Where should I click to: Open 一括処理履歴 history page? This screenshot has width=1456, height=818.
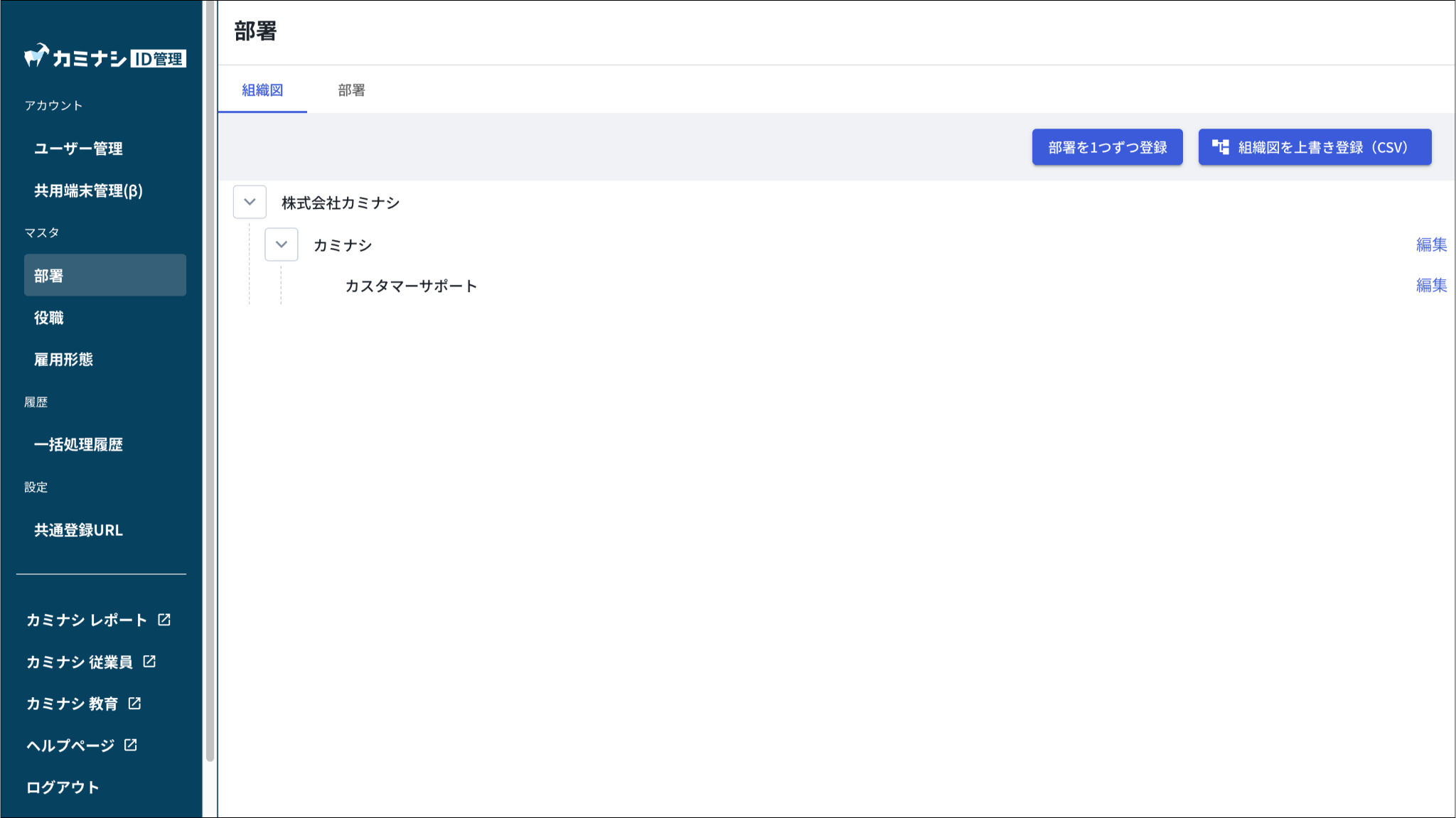coord(78,445)
